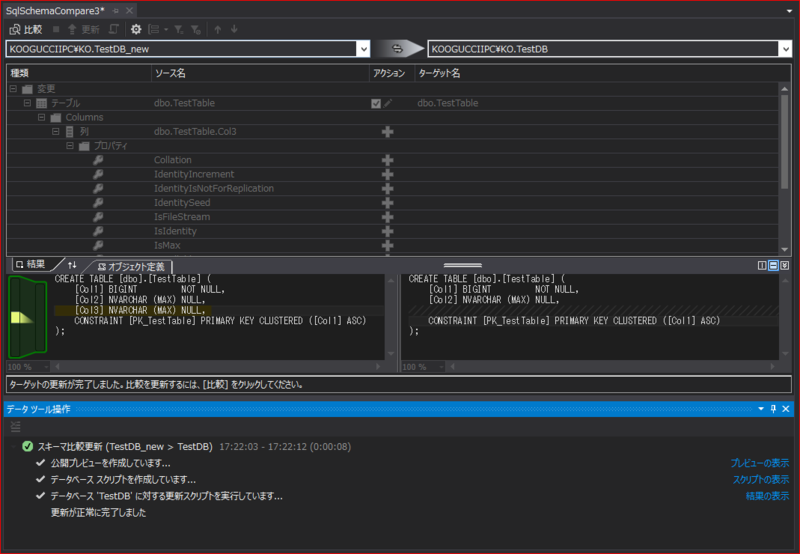The width and height of the screenshot is (800, 554).
Task: Click the plus icon in Collation row
Action: click(388, 160)
